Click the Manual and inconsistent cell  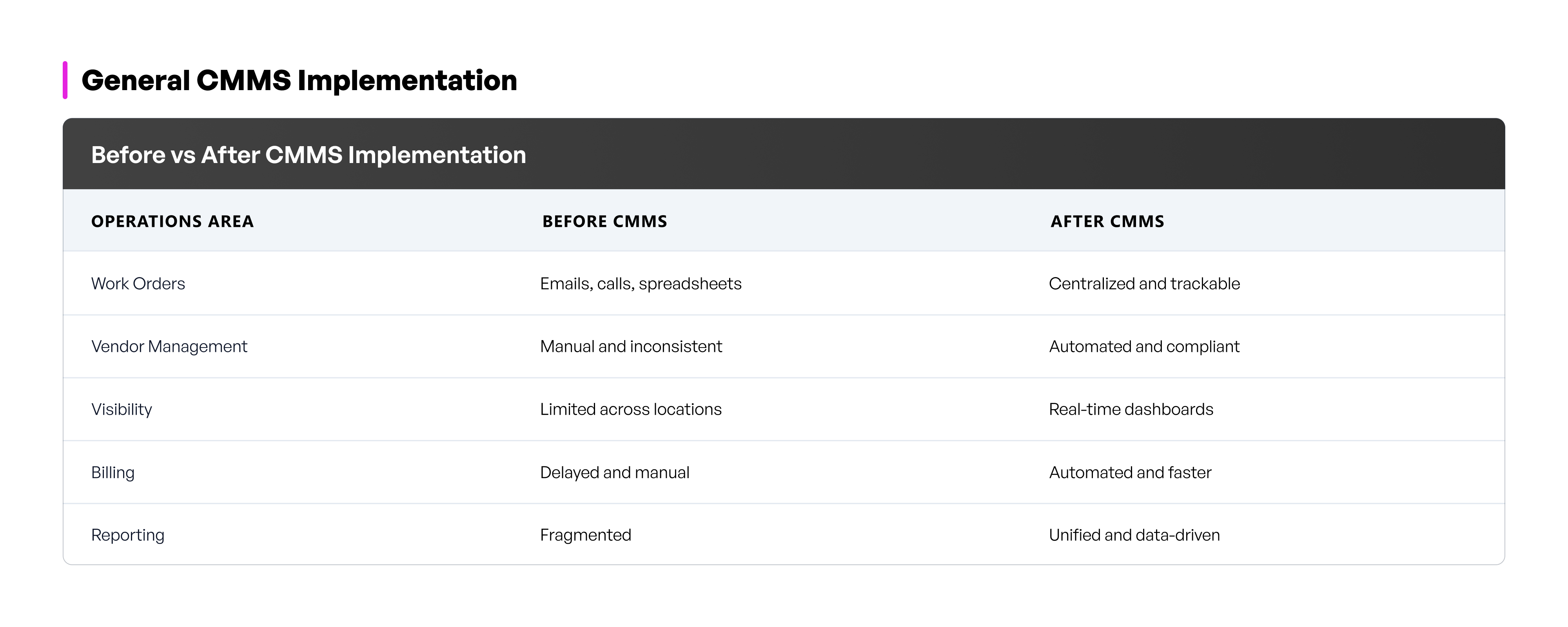(631, 346)
